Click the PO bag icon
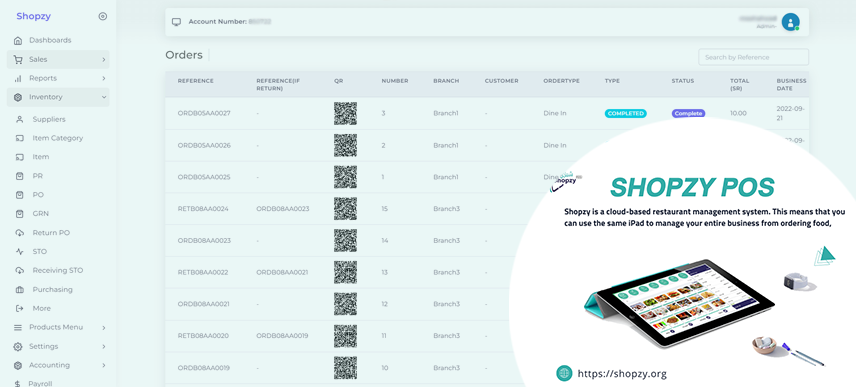 pos(20,195)
